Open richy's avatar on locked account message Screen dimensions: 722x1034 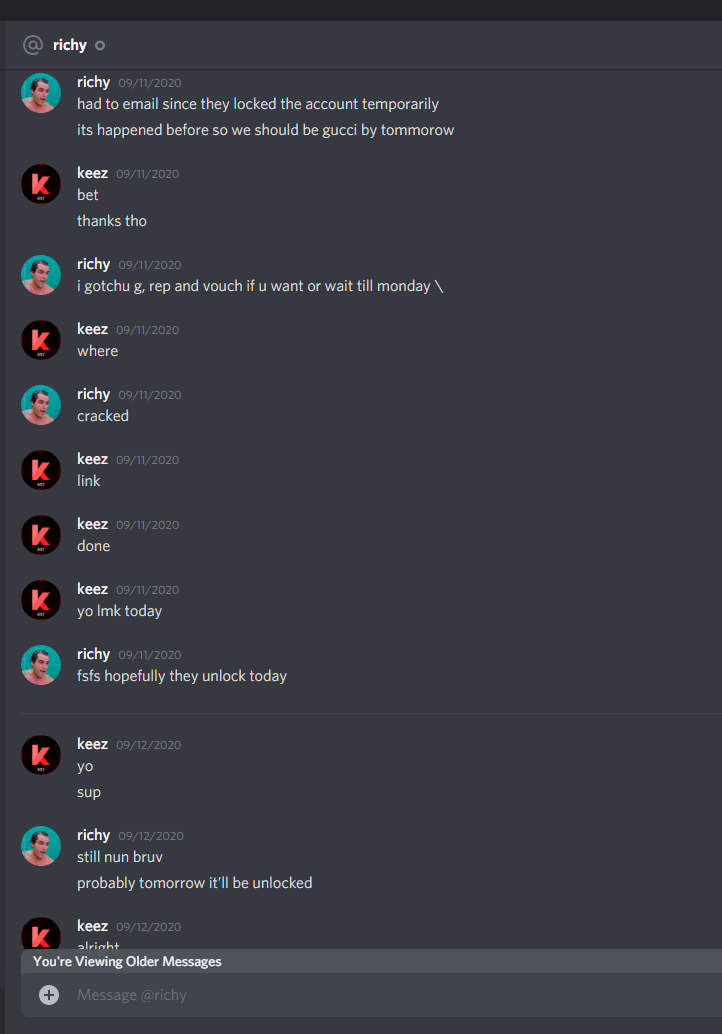tap(41, 93)
